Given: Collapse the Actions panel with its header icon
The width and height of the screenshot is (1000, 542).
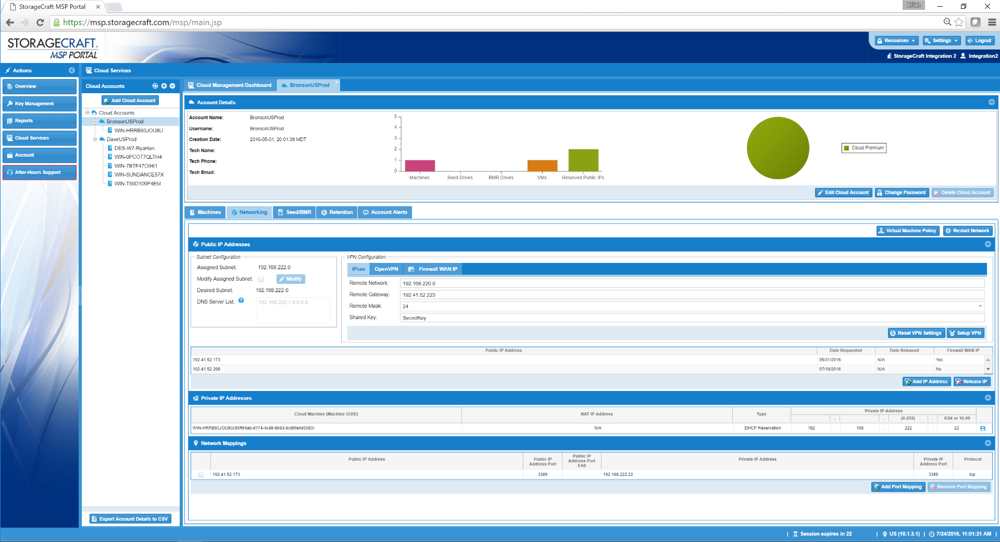Looking at the screenshot, I should coord(71,70).
